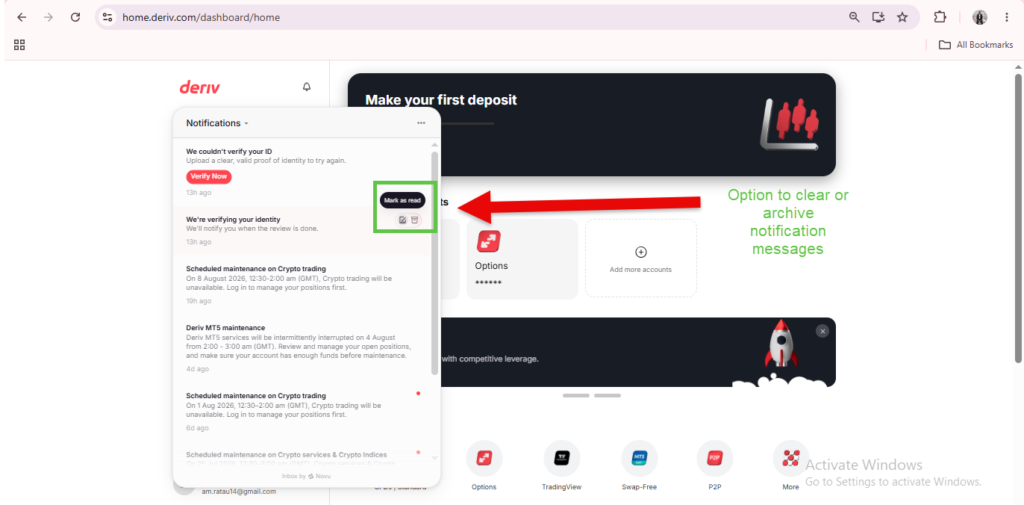1024x505 pixels.
Task: Click the browser back arrow
Action: (x=22, y=18)
